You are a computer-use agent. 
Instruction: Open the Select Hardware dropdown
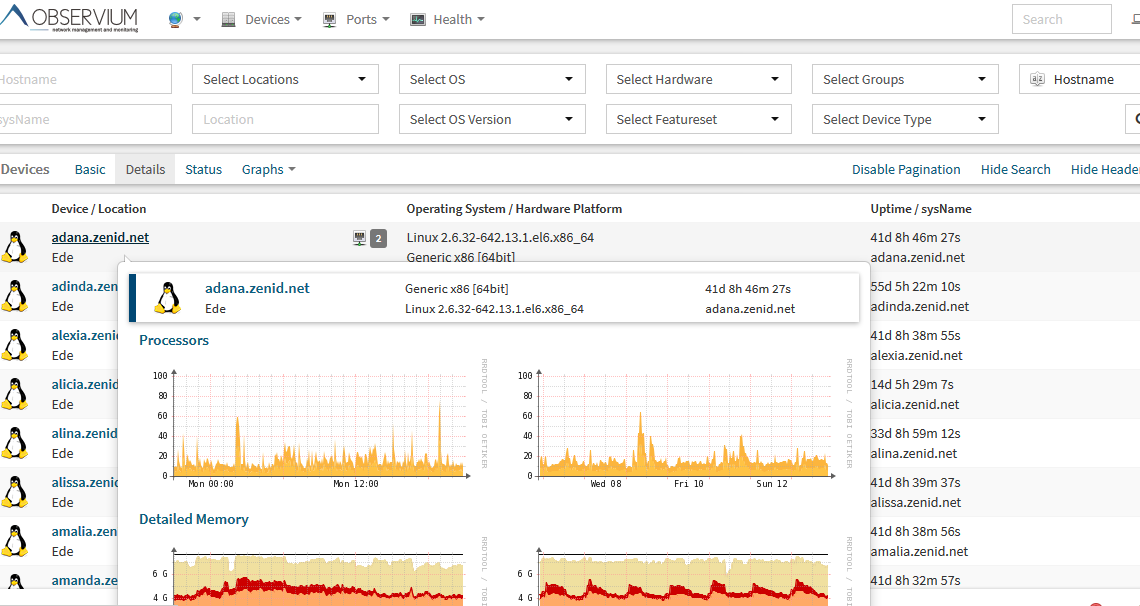point(699,79)
